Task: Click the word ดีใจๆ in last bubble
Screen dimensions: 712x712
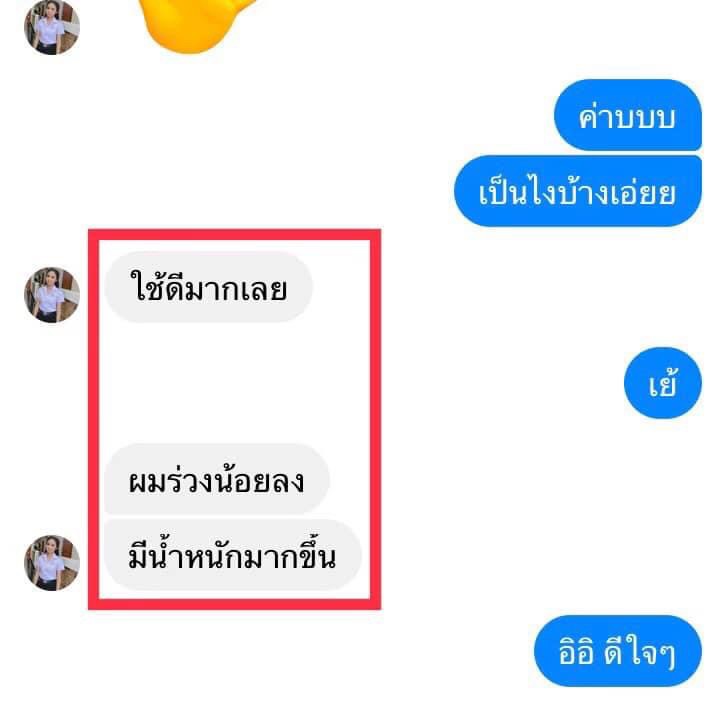Action: coord(640,652)
